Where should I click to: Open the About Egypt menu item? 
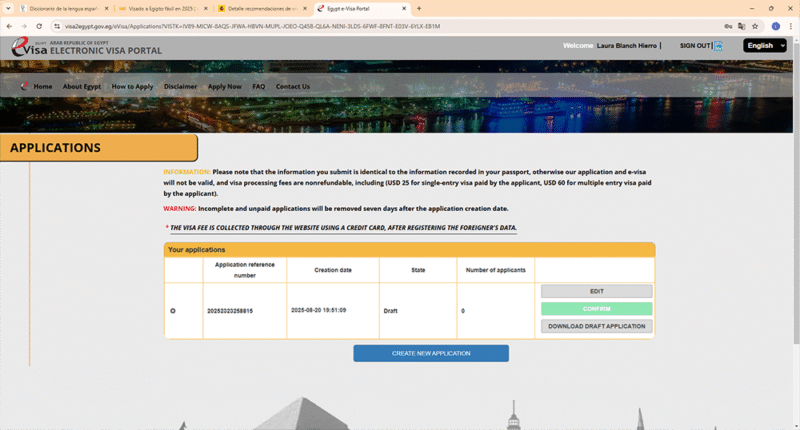pyautogui.click(x=82, y=87)
